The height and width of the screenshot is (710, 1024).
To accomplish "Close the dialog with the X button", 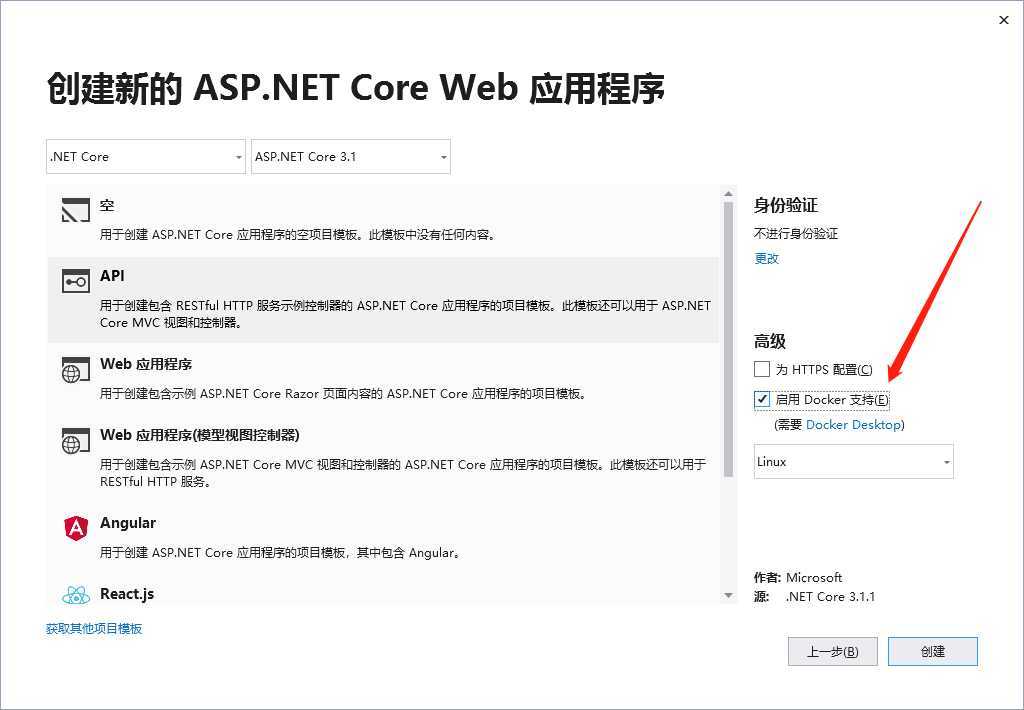I will click(x=1004, y=20).
